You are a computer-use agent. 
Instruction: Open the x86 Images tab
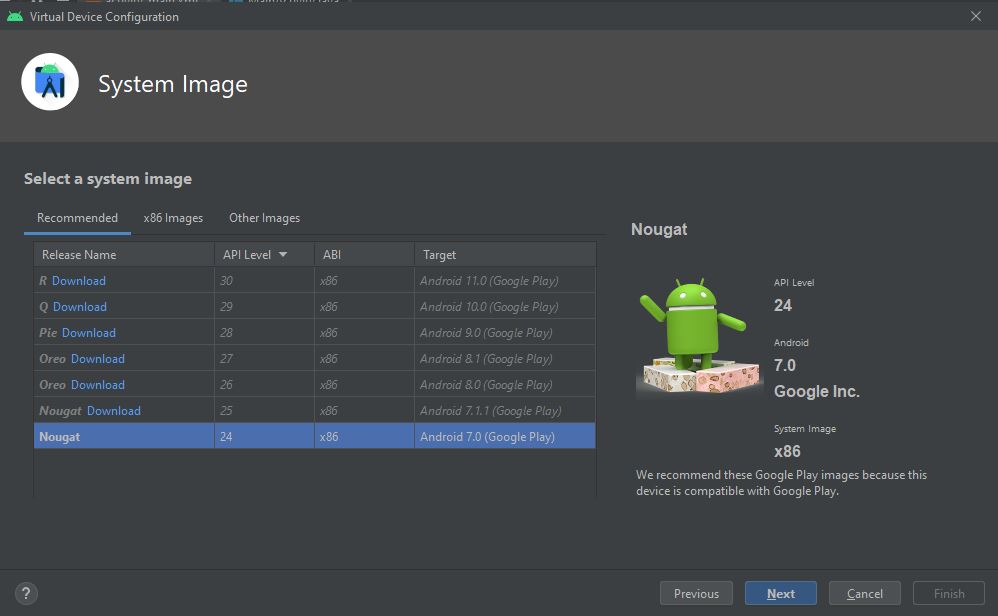173,218
